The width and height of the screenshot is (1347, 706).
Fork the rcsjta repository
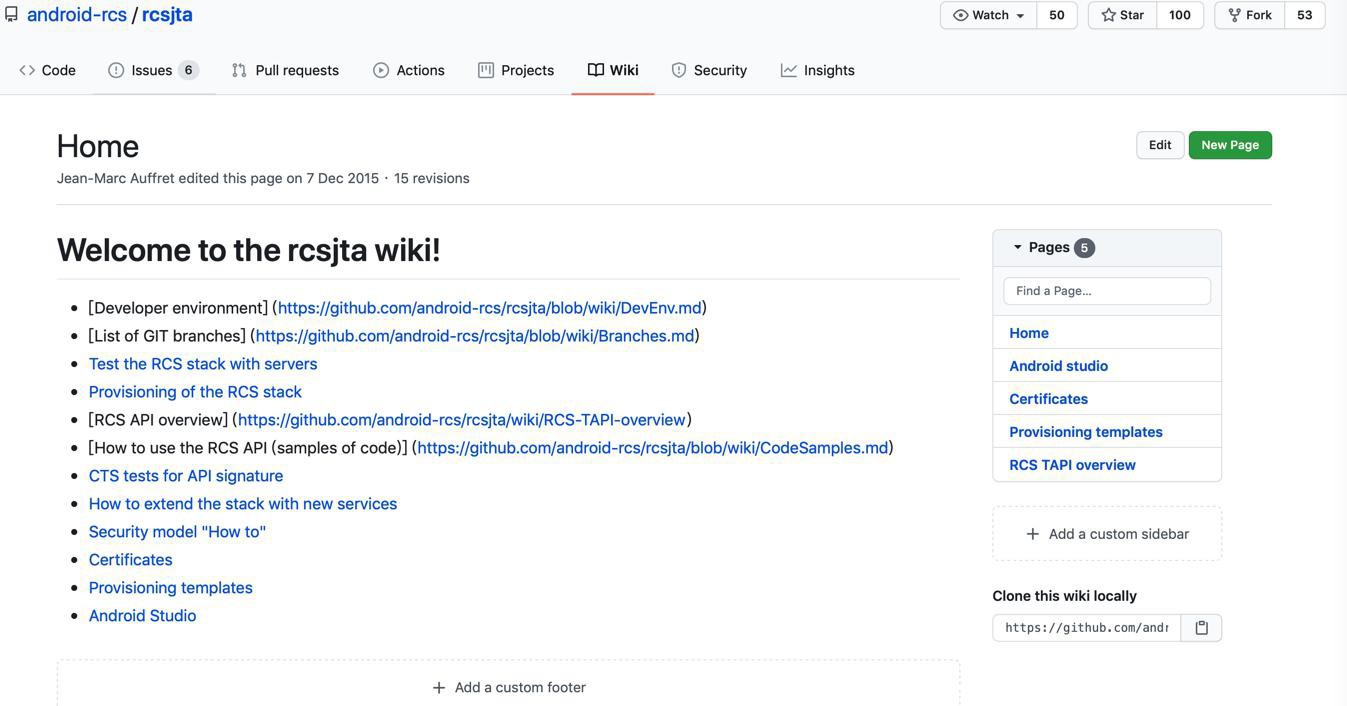[1250, 15]
